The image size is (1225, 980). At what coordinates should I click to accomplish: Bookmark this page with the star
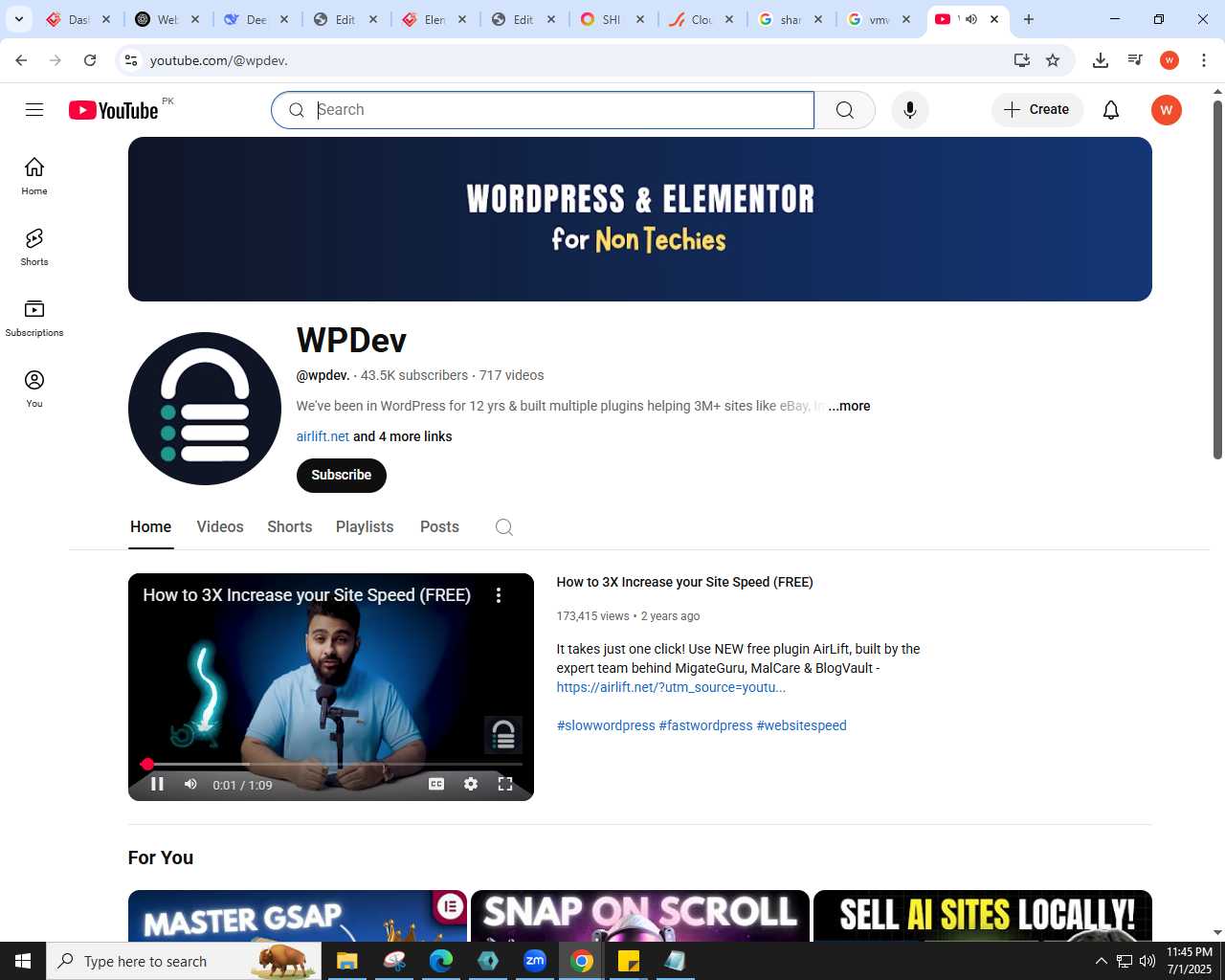(1053, 60)
